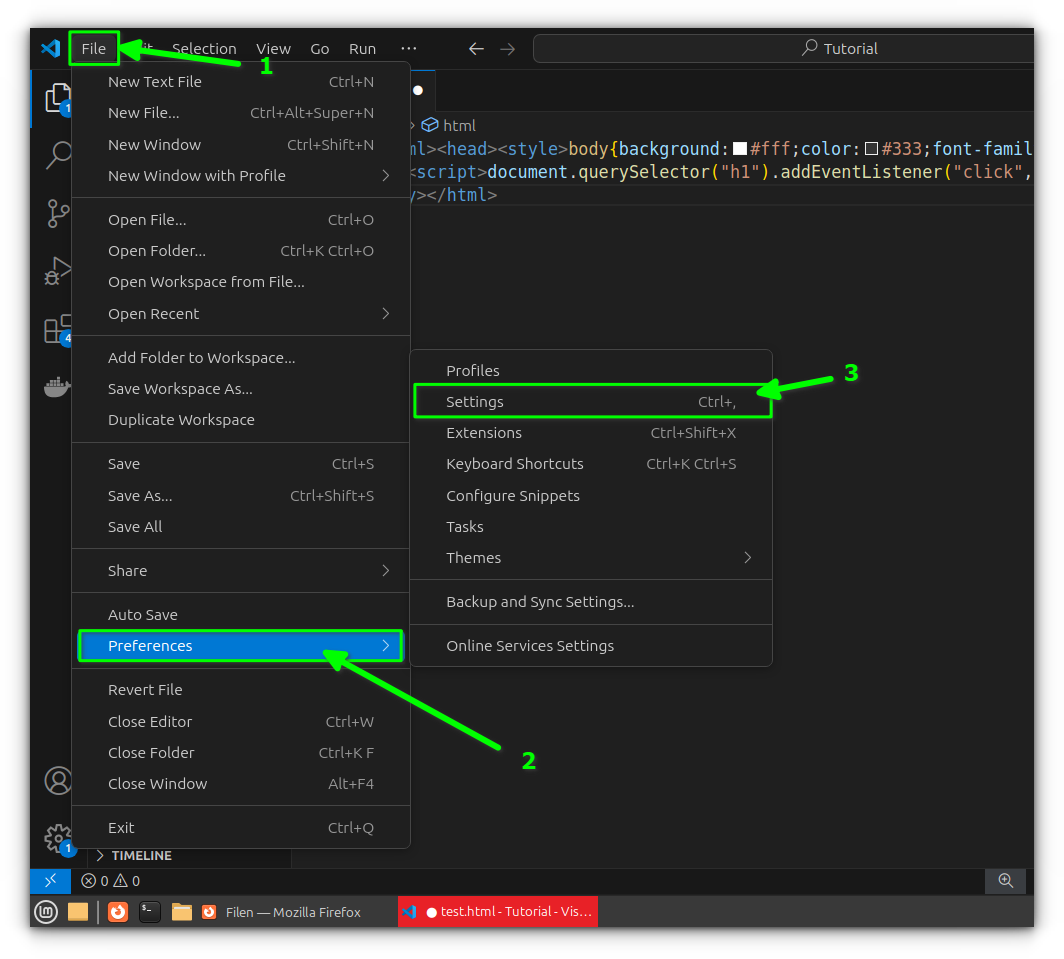Open the Explorer view in activity bar
1064x959 pixels.
55,98
